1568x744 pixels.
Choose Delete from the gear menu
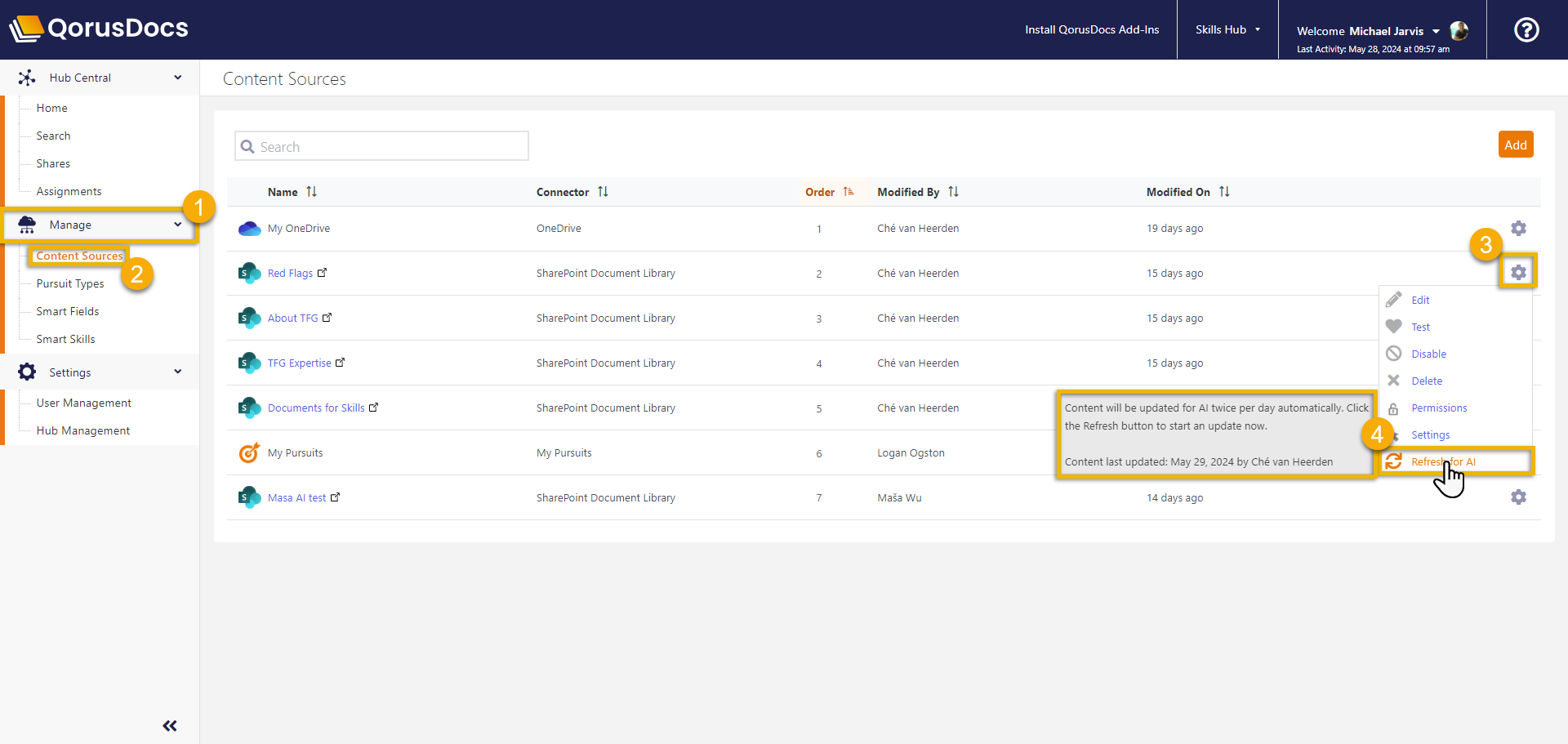pos(1427,381)
